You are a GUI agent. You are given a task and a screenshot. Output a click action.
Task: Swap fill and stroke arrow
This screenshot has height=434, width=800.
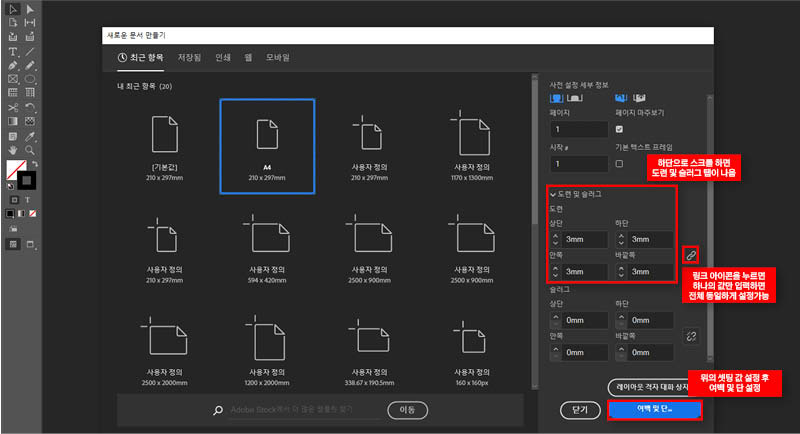click(34, 164)
